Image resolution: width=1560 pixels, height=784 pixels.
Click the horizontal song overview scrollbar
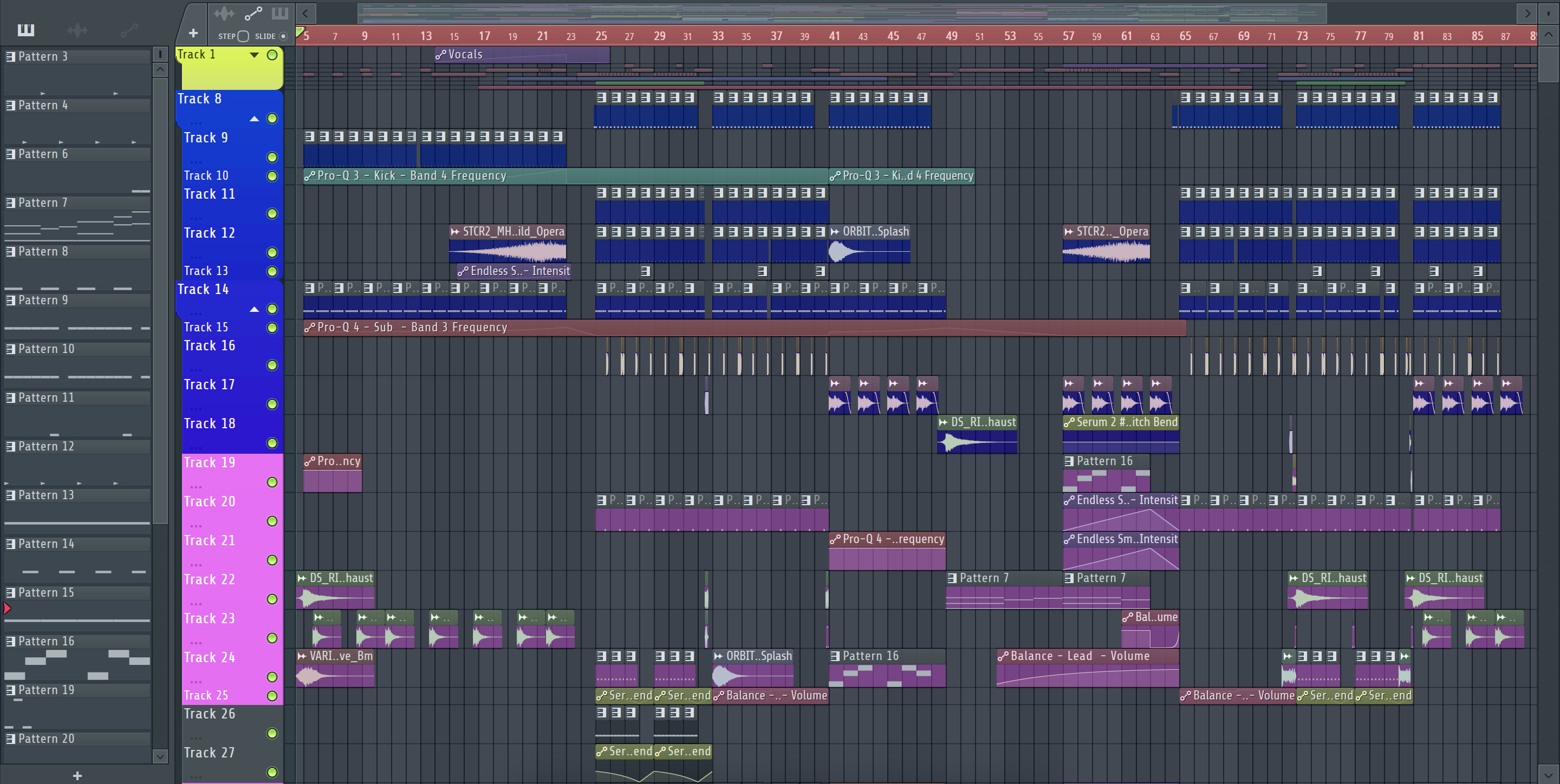point(842,12)
